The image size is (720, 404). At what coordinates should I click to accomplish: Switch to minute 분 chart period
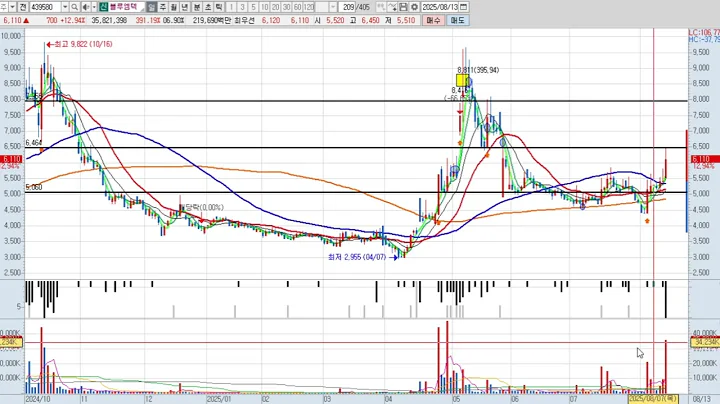(x=197, y=7)
